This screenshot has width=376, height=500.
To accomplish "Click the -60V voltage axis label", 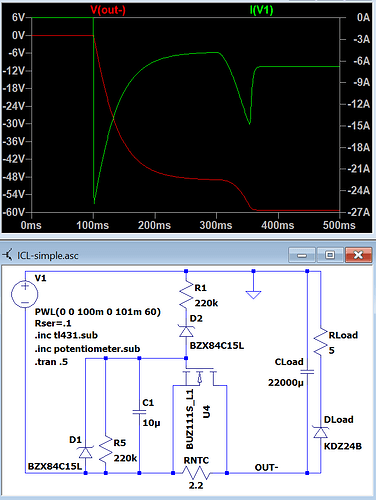I will point(14,212).
